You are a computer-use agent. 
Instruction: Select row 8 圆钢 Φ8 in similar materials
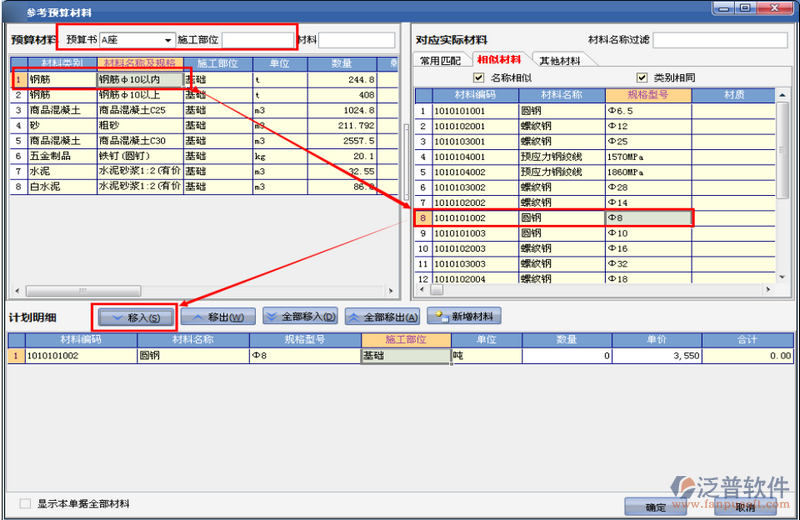point(552,217)
